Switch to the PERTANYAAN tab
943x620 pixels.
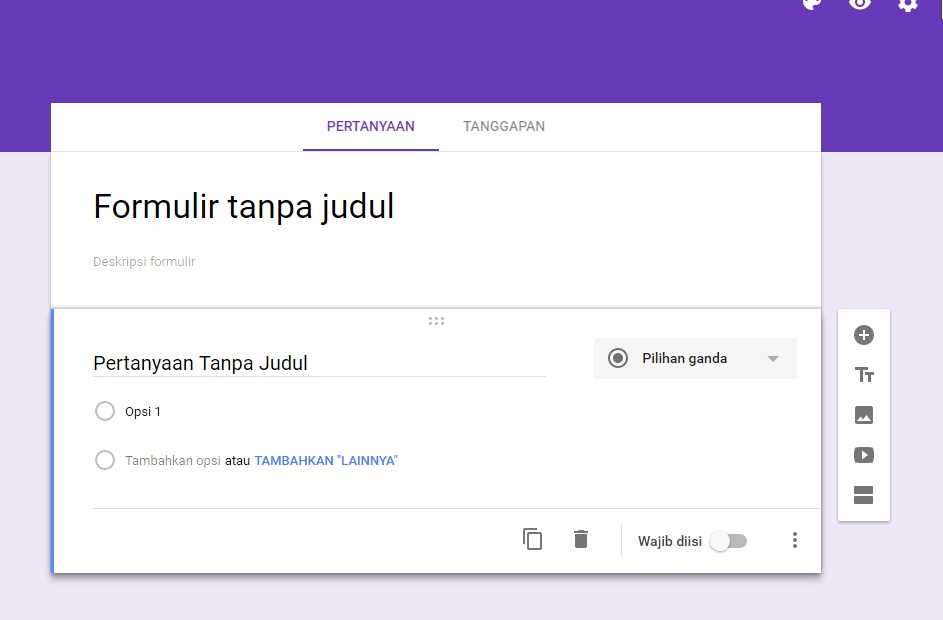370,126
